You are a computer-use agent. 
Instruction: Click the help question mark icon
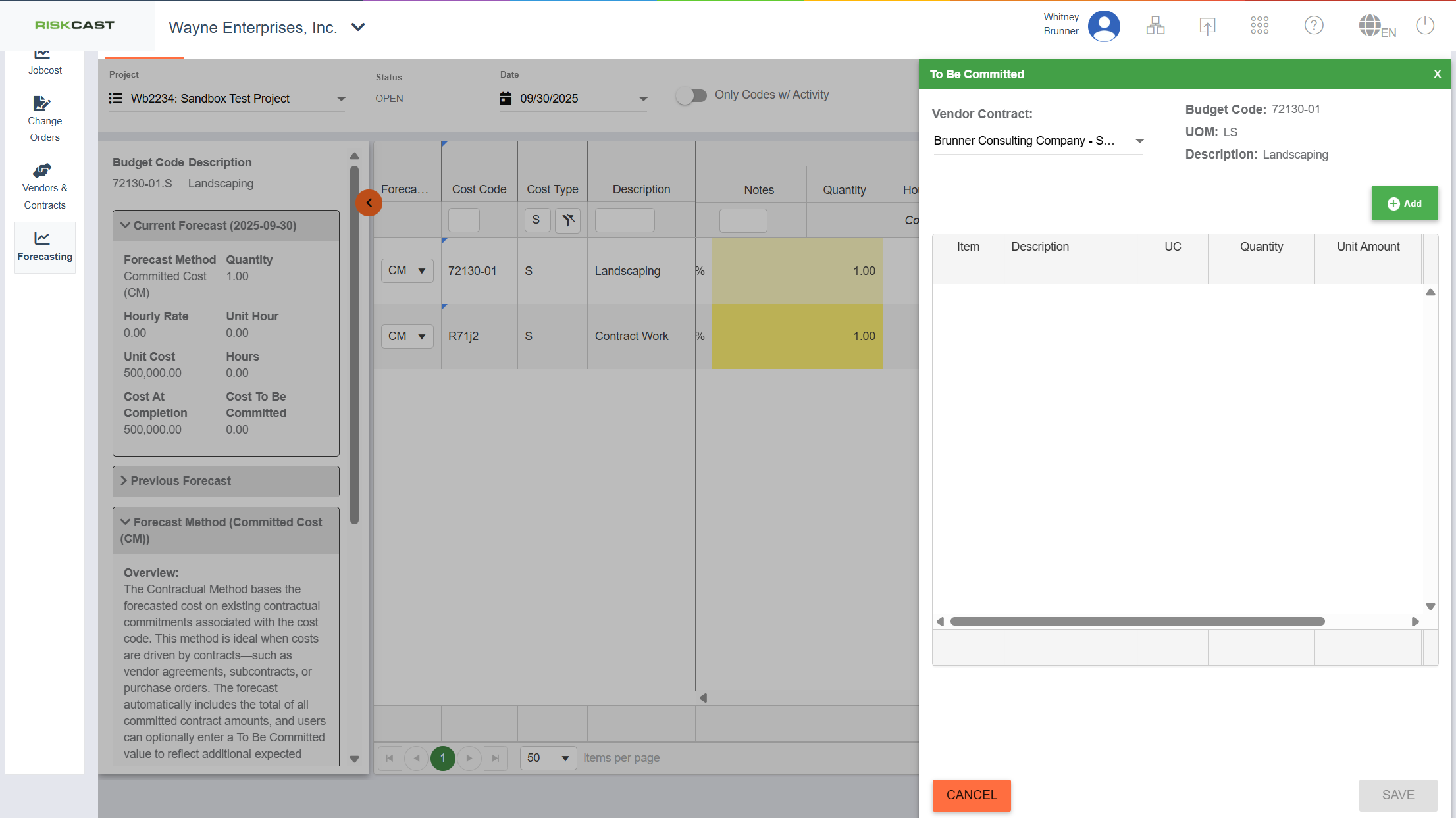(1314, 26)
